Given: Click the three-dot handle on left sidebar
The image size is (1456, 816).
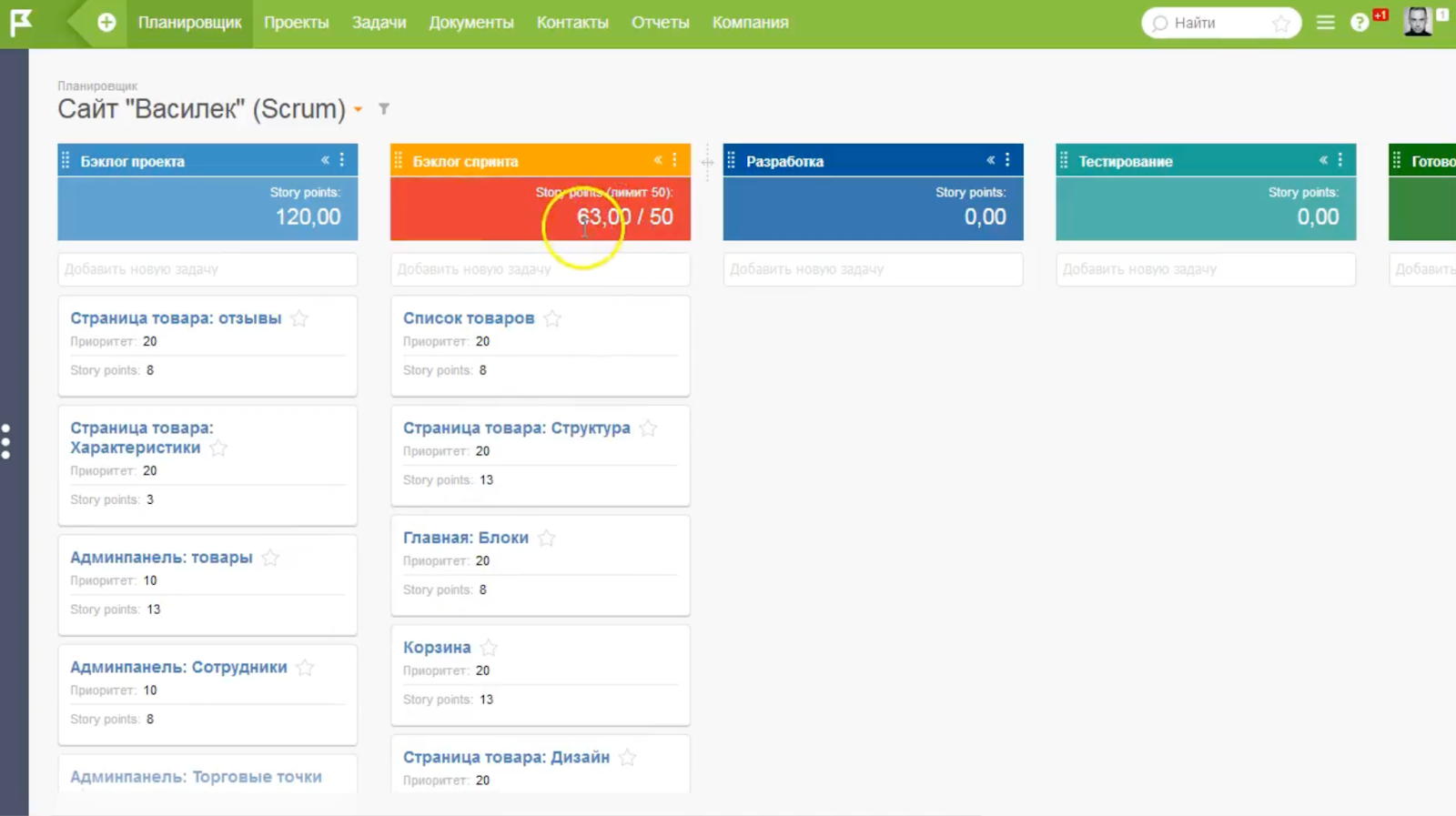Looking at the screenshot, I should pyautogui.click(x=6, y=441).
